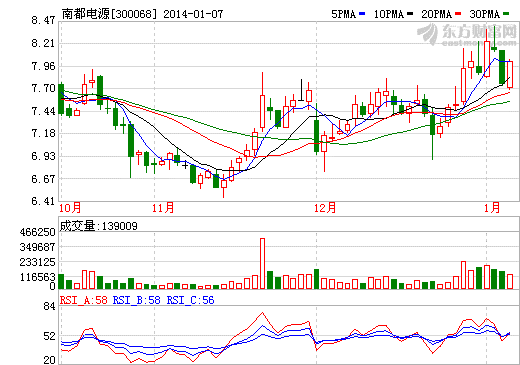Click the 10PMA legend label
The image size is (520, 365).
tap(389, 14)
